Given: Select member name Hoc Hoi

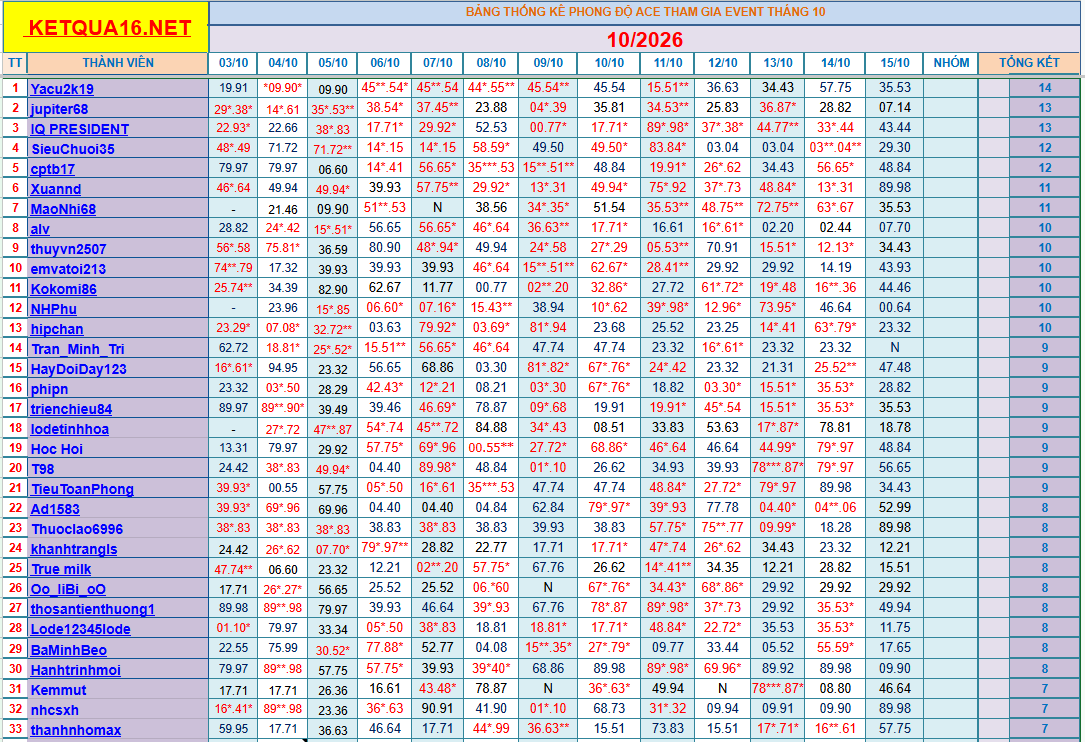Looking at the screenshot, I should point(57,449).
